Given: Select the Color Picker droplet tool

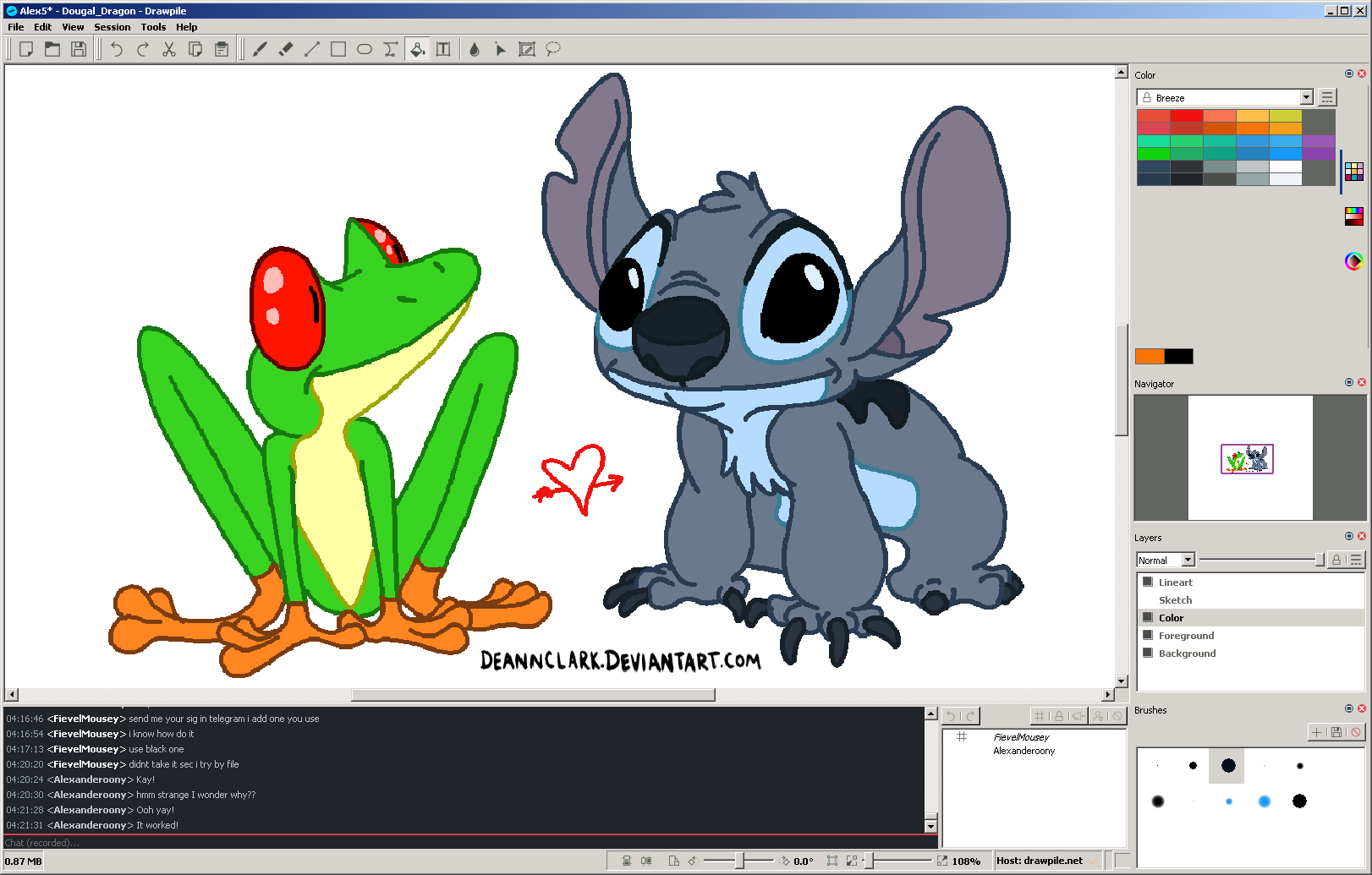Looking at the screenshot, I should [475, 49].
